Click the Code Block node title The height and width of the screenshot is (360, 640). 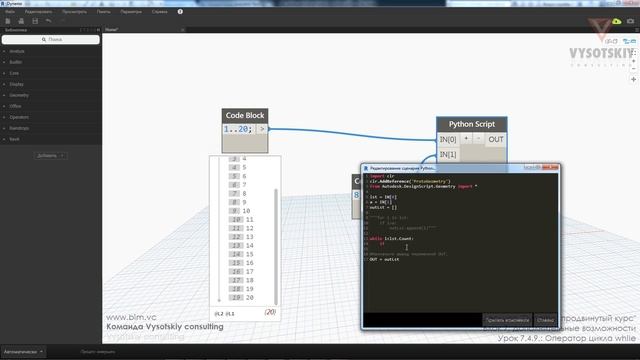click(x=245, y=116)
